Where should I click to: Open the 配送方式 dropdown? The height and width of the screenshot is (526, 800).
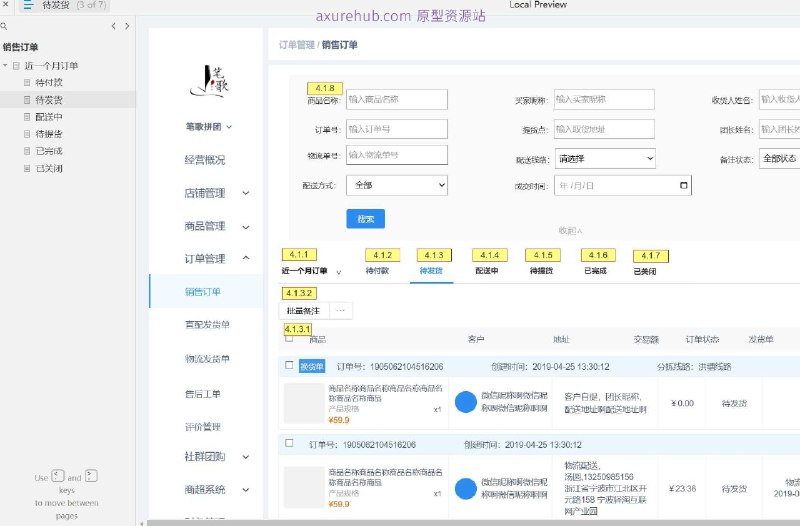point(396,185)
